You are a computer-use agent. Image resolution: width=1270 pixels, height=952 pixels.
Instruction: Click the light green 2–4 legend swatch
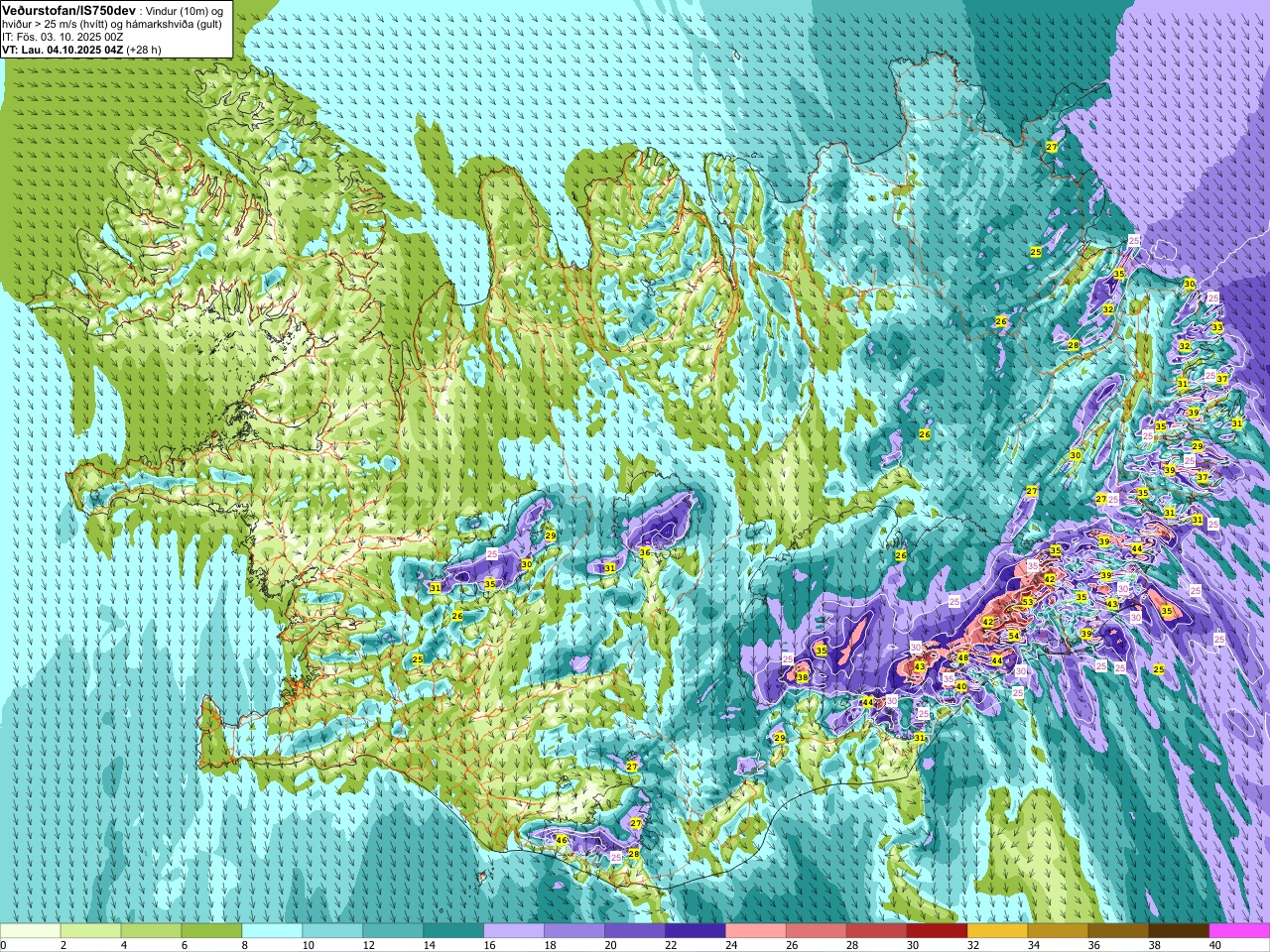[91, 931]
